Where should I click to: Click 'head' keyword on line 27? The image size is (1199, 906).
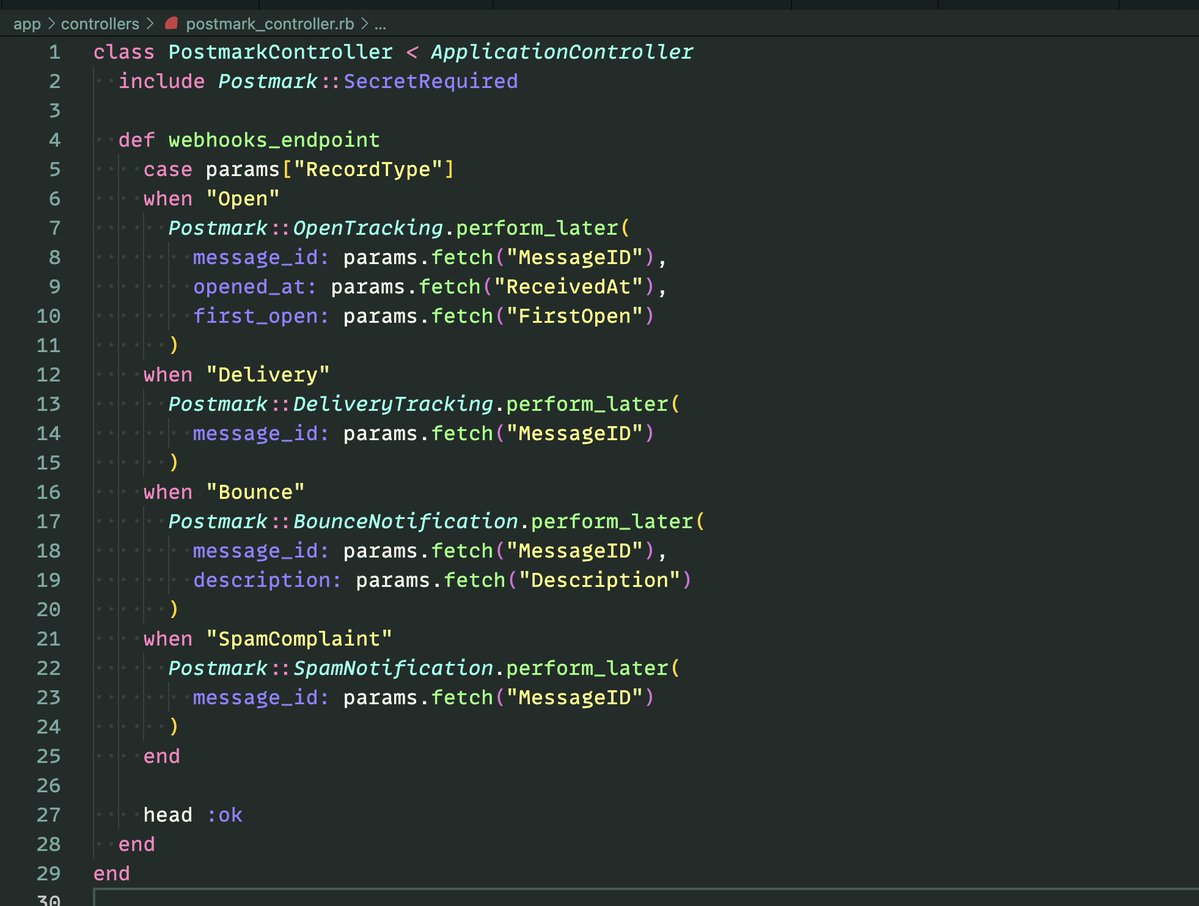[167, 814]
